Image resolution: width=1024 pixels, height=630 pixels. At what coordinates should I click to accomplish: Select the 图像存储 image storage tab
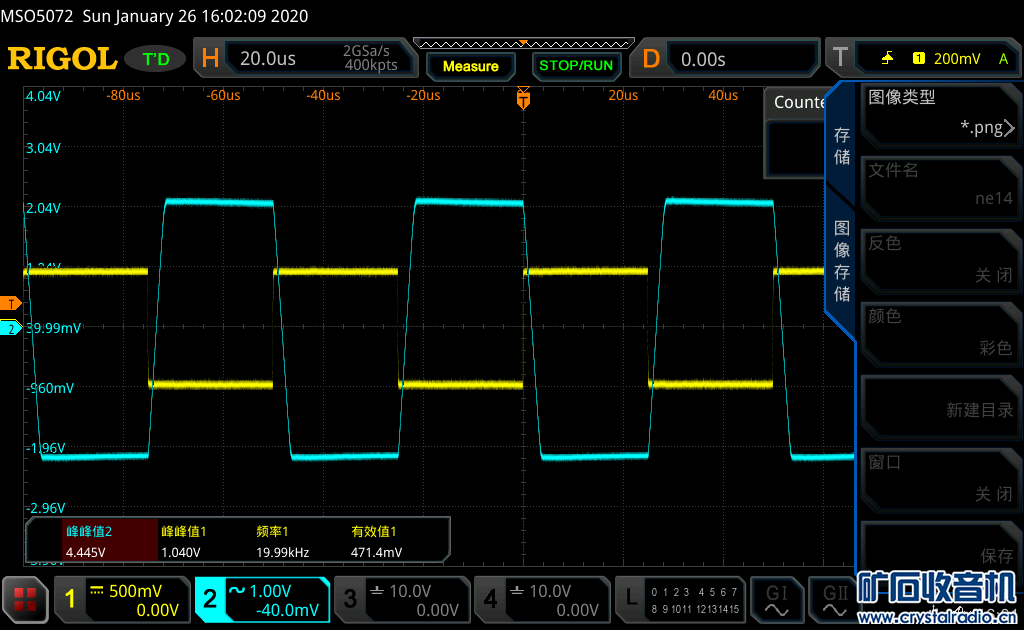(x=842, y=258)
